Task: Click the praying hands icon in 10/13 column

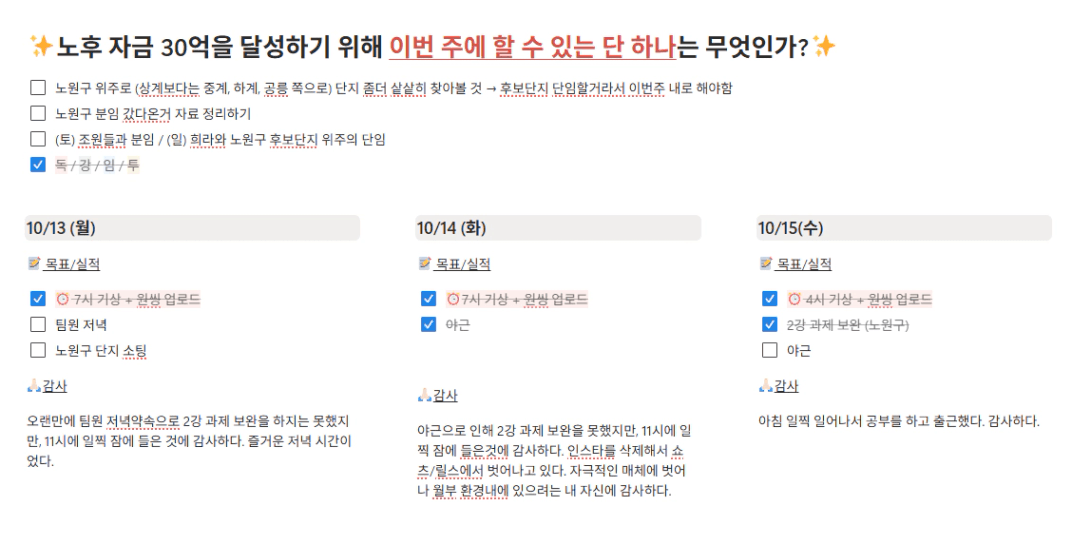Action: (x=34, y=386)
